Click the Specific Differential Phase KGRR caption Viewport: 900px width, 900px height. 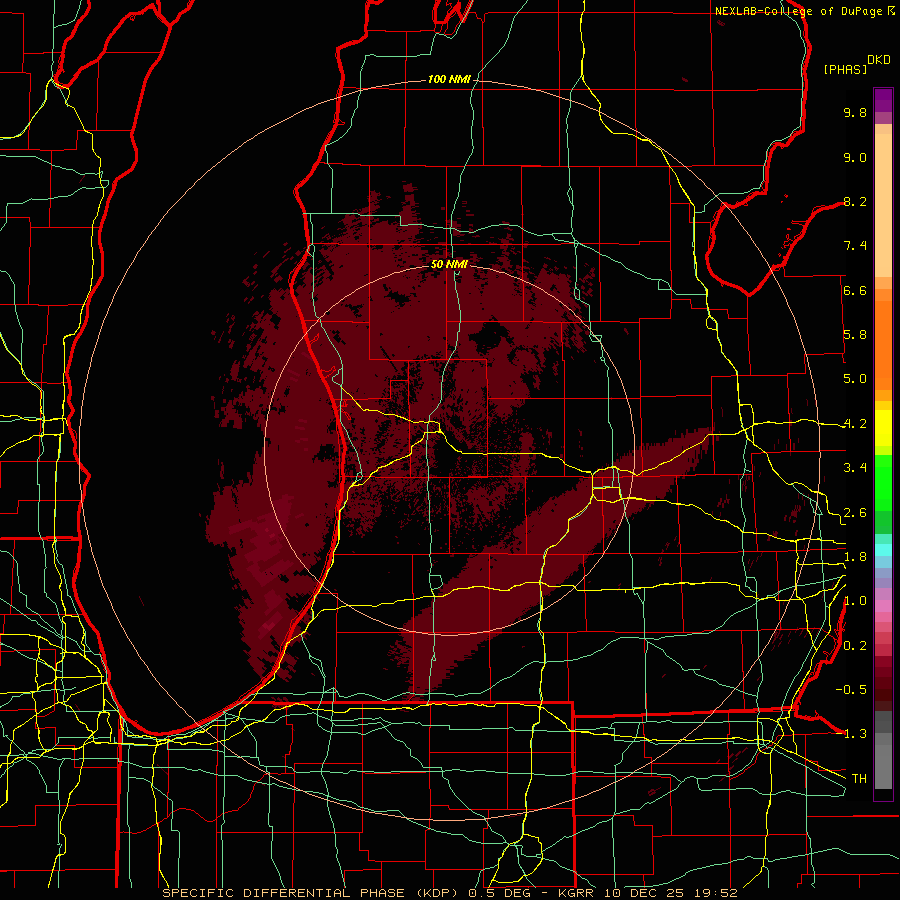449,893
